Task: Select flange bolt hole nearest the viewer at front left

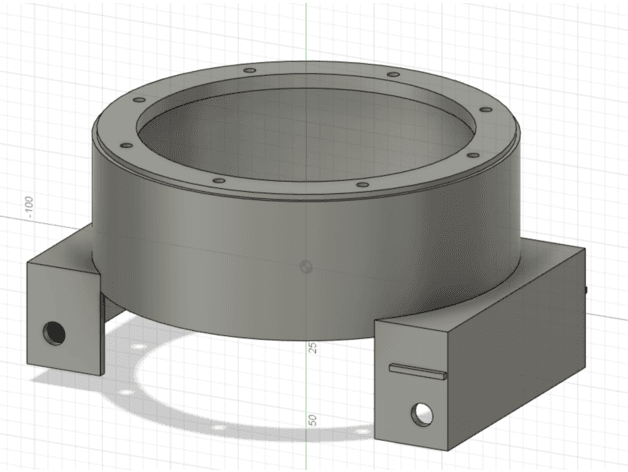Action: (x=219, y=181)
